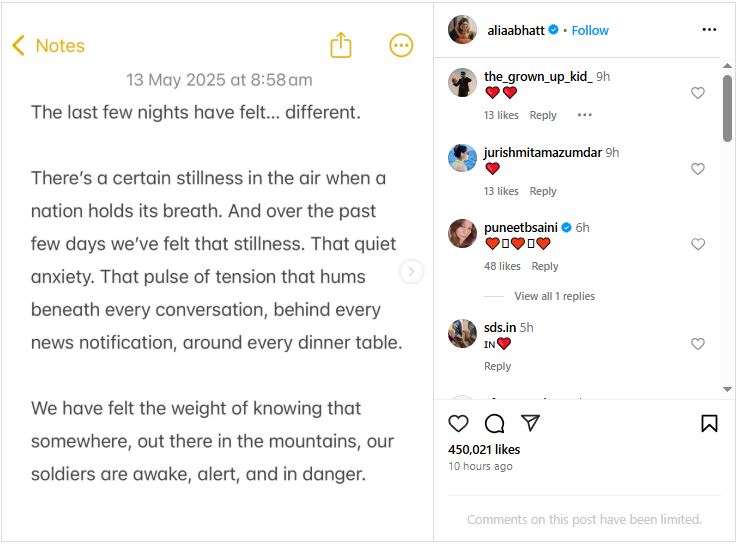This screenshot has width=736, height=544.
Task: Click the comments scrollbar down arrow
Action: tap(727, 389)
